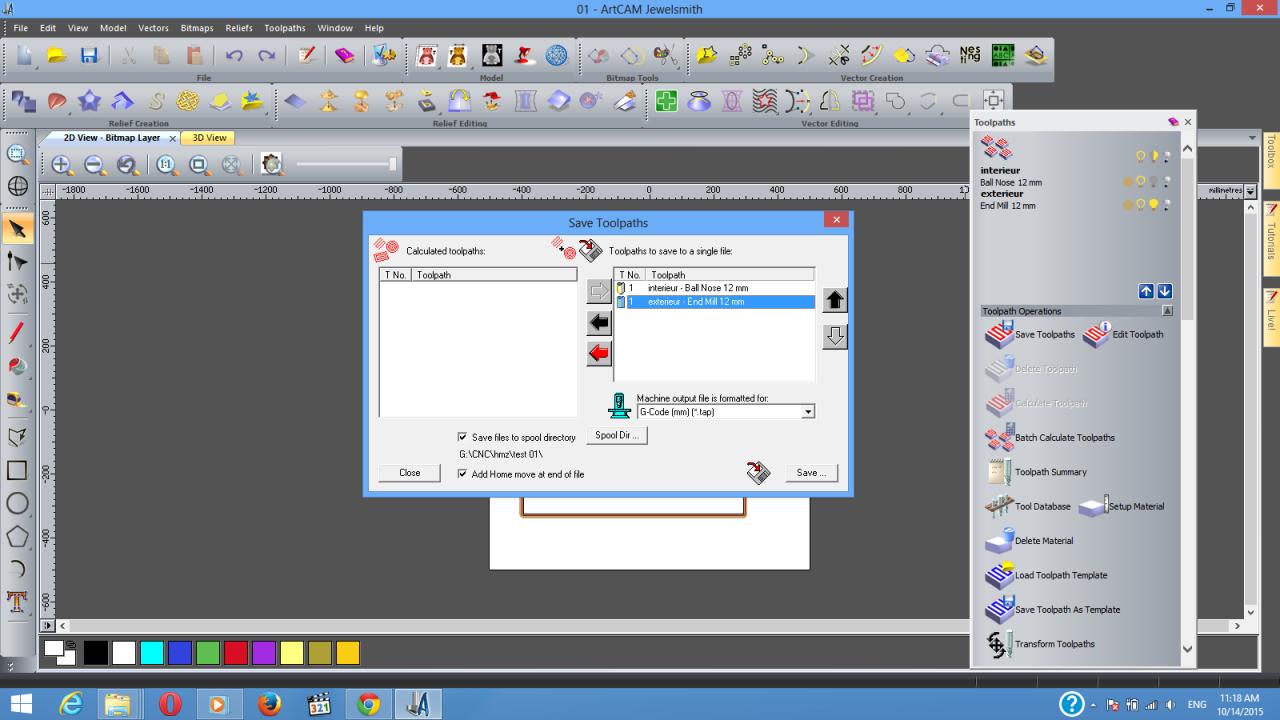This screenshot has width=1280, height=720.
Task: Open the millimetres ruler units dropdown
Action: click(1250, 190)
